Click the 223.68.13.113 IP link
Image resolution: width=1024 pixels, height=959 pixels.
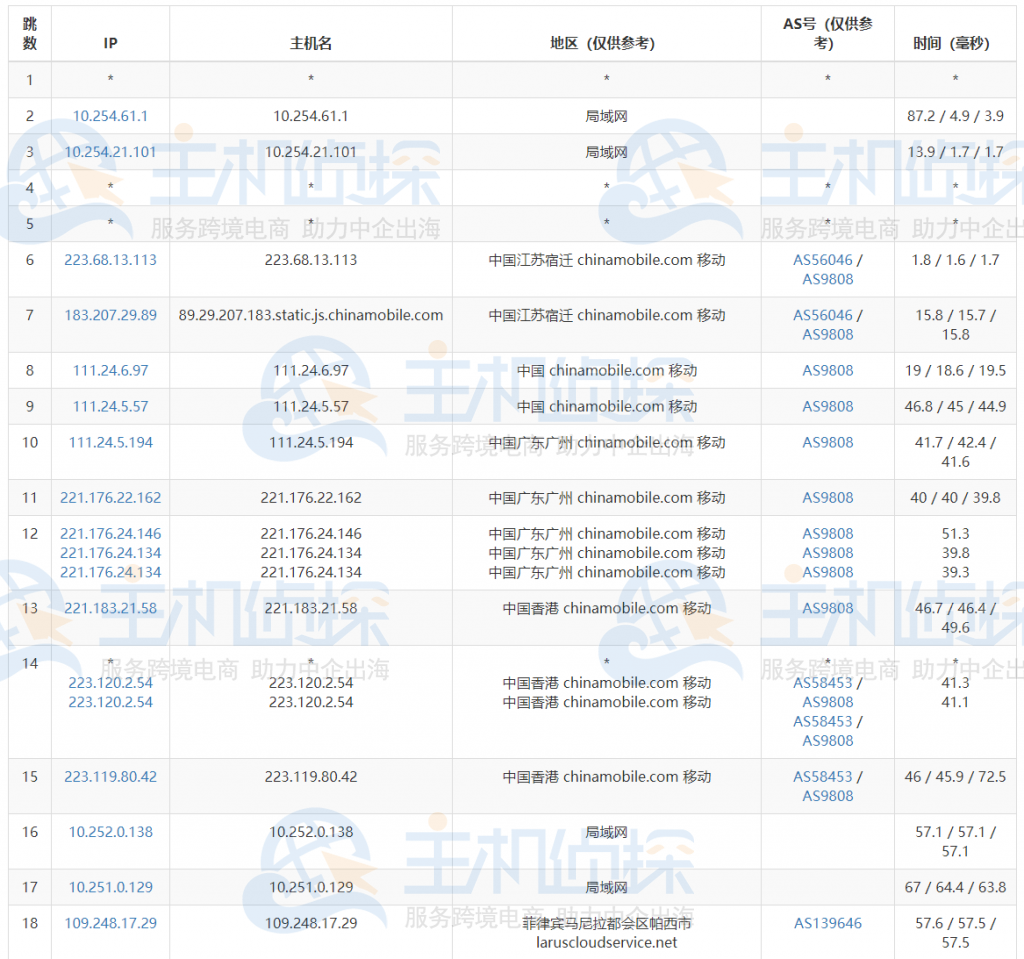pyautogui.click(x=110, y=260)
